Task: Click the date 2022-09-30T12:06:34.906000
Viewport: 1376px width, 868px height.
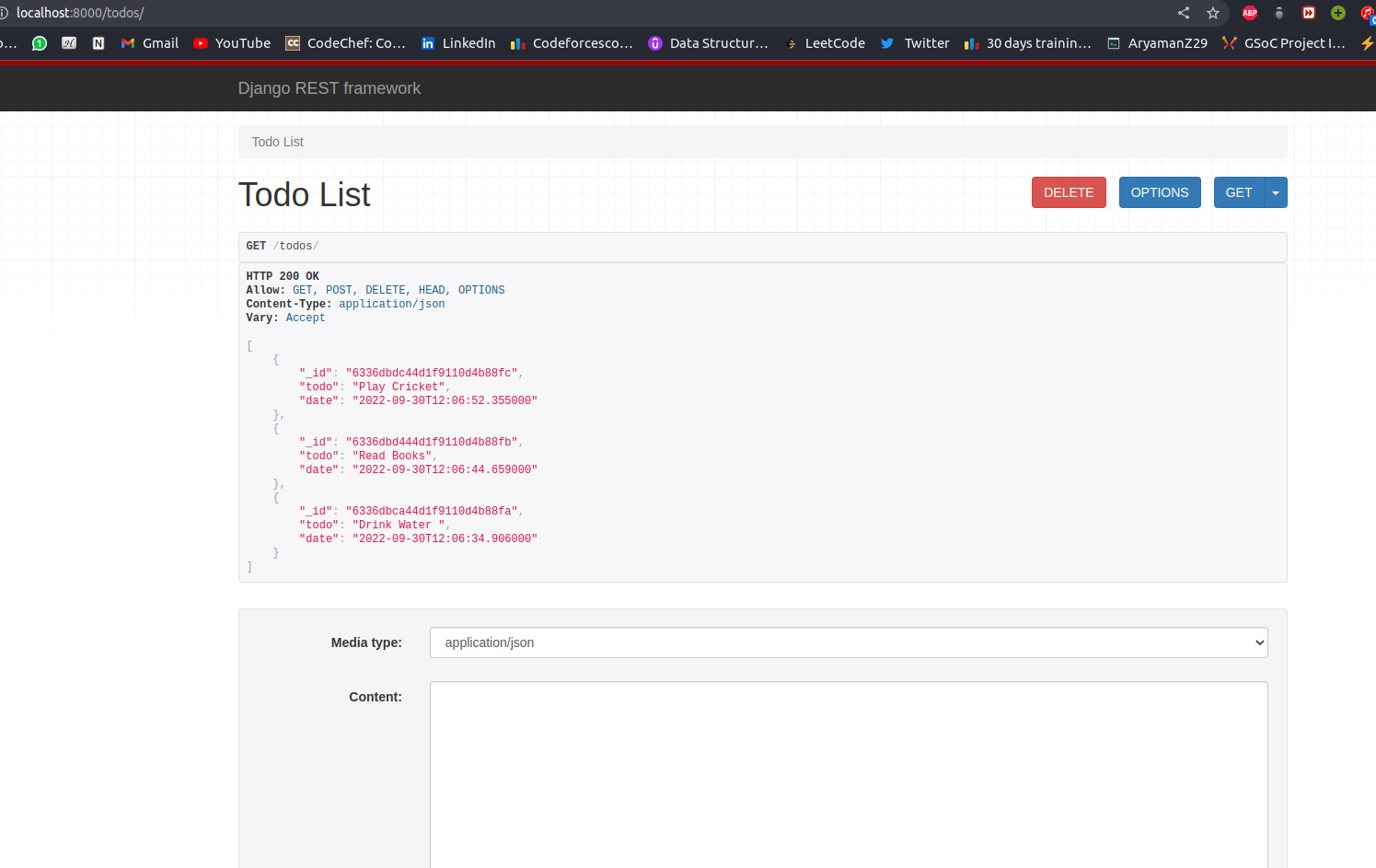Action: [445, 538]
